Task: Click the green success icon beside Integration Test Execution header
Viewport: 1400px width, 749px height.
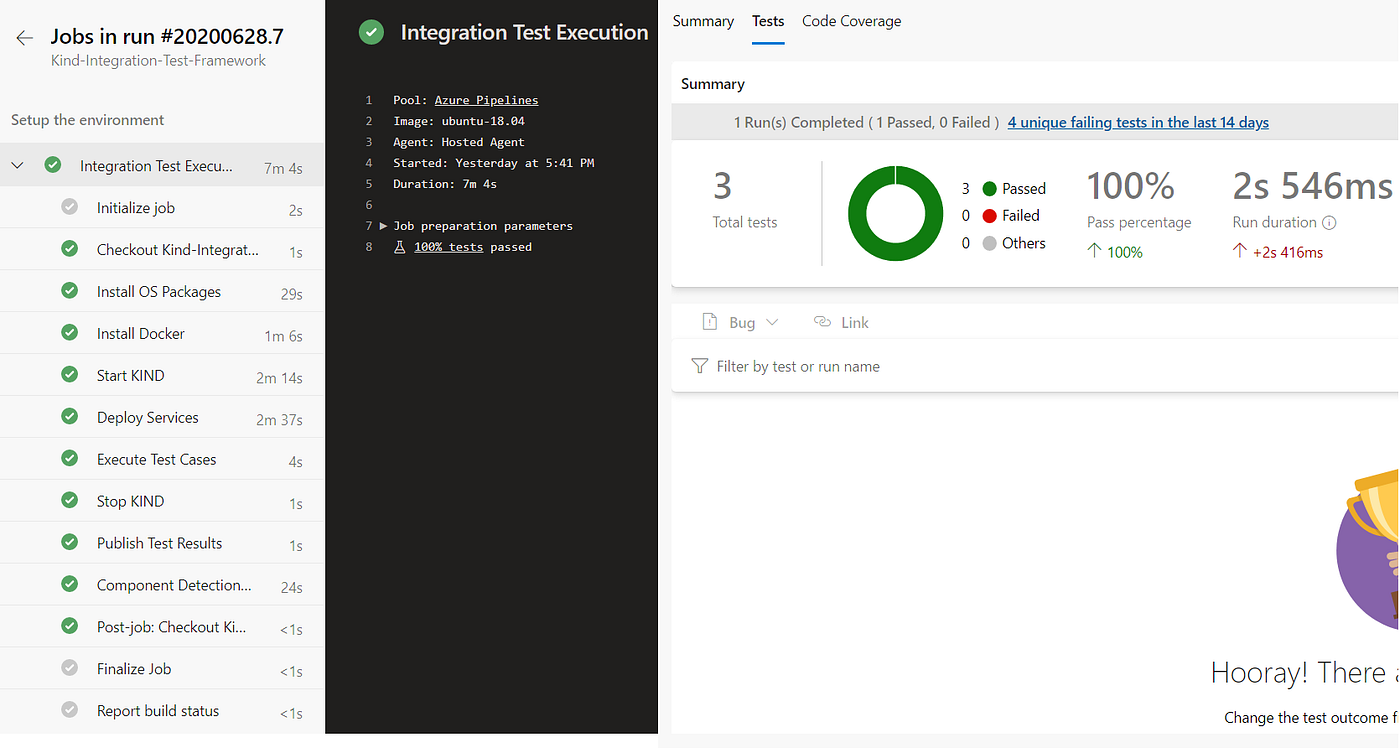Action: 371,32
